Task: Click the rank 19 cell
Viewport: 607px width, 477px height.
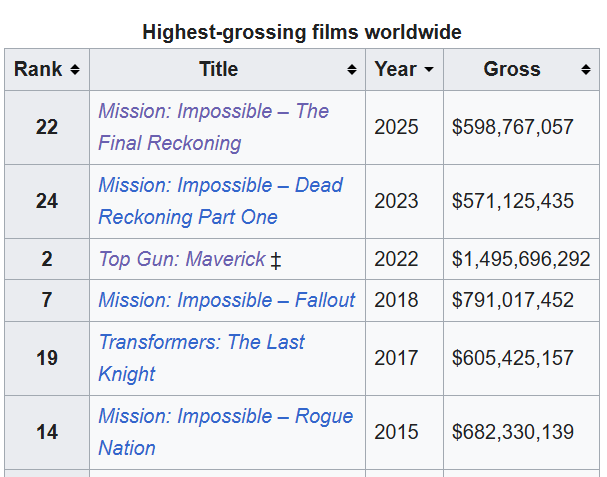Action: pyautogui.click(x=47, y=358)
